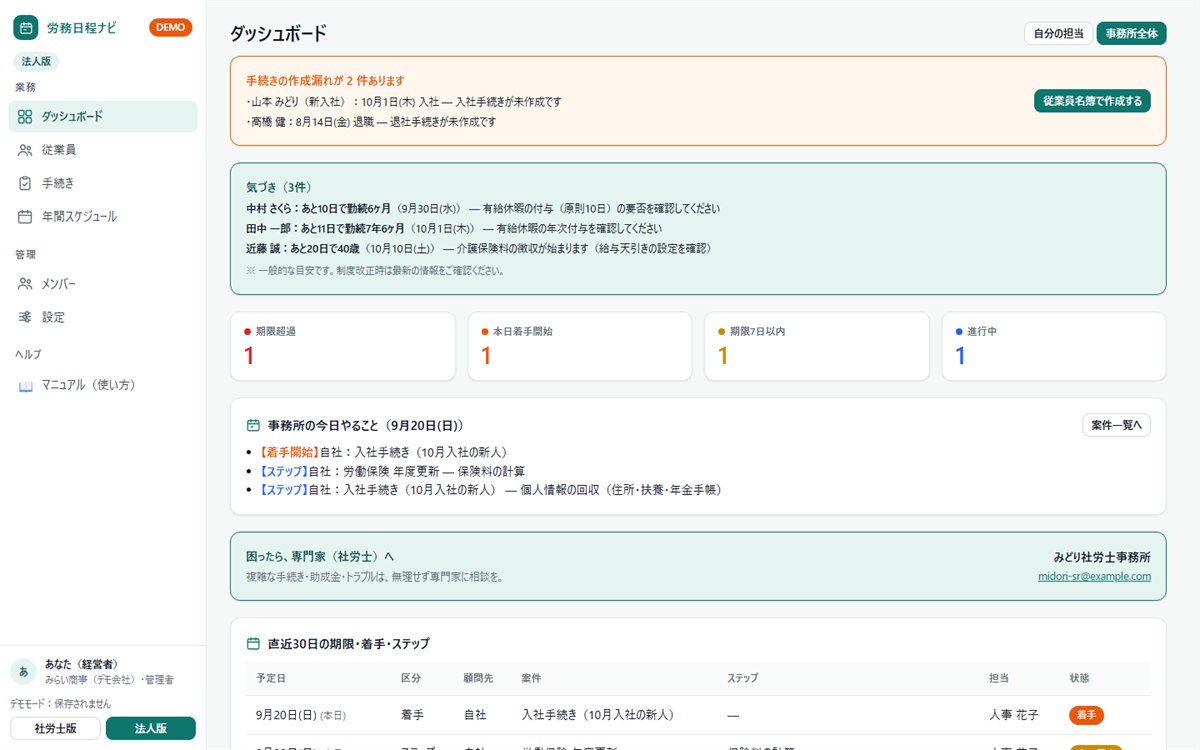
Task: Click the 近藤 誠 notice line
Action: coord(479,248)
